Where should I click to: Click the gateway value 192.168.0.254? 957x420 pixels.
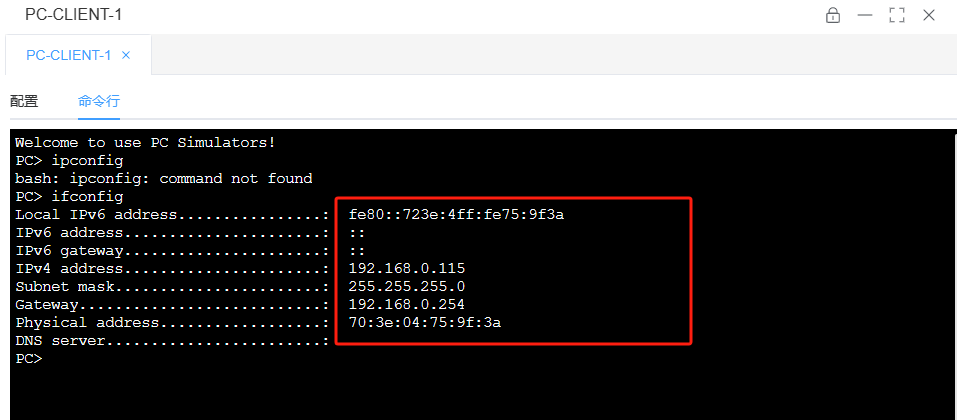click(406, 304)
